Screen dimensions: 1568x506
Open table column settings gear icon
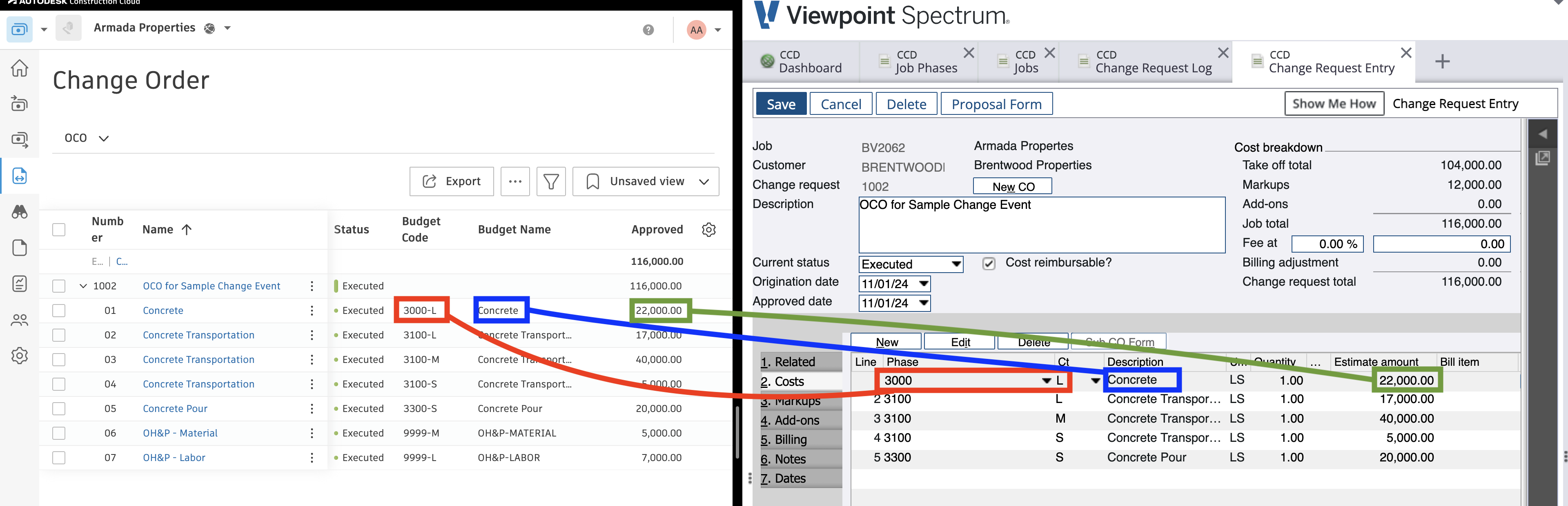click(708, 230)
